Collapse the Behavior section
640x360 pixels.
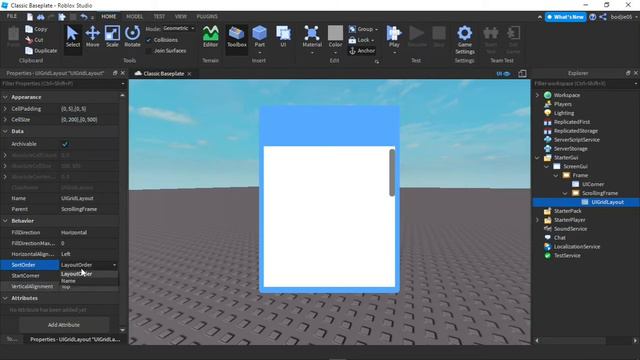click(x=5, y=221)
